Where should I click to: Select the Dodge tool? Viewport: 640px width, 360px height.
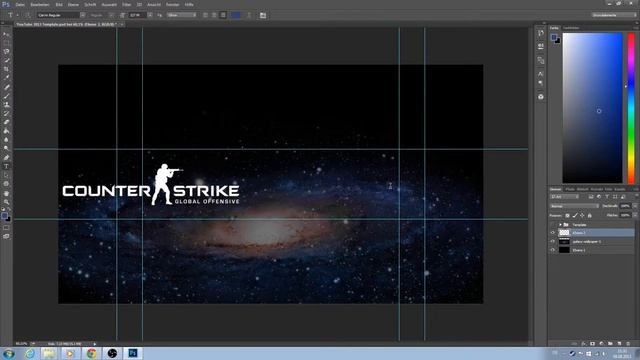pyautogui.click(x=6, y=148)
